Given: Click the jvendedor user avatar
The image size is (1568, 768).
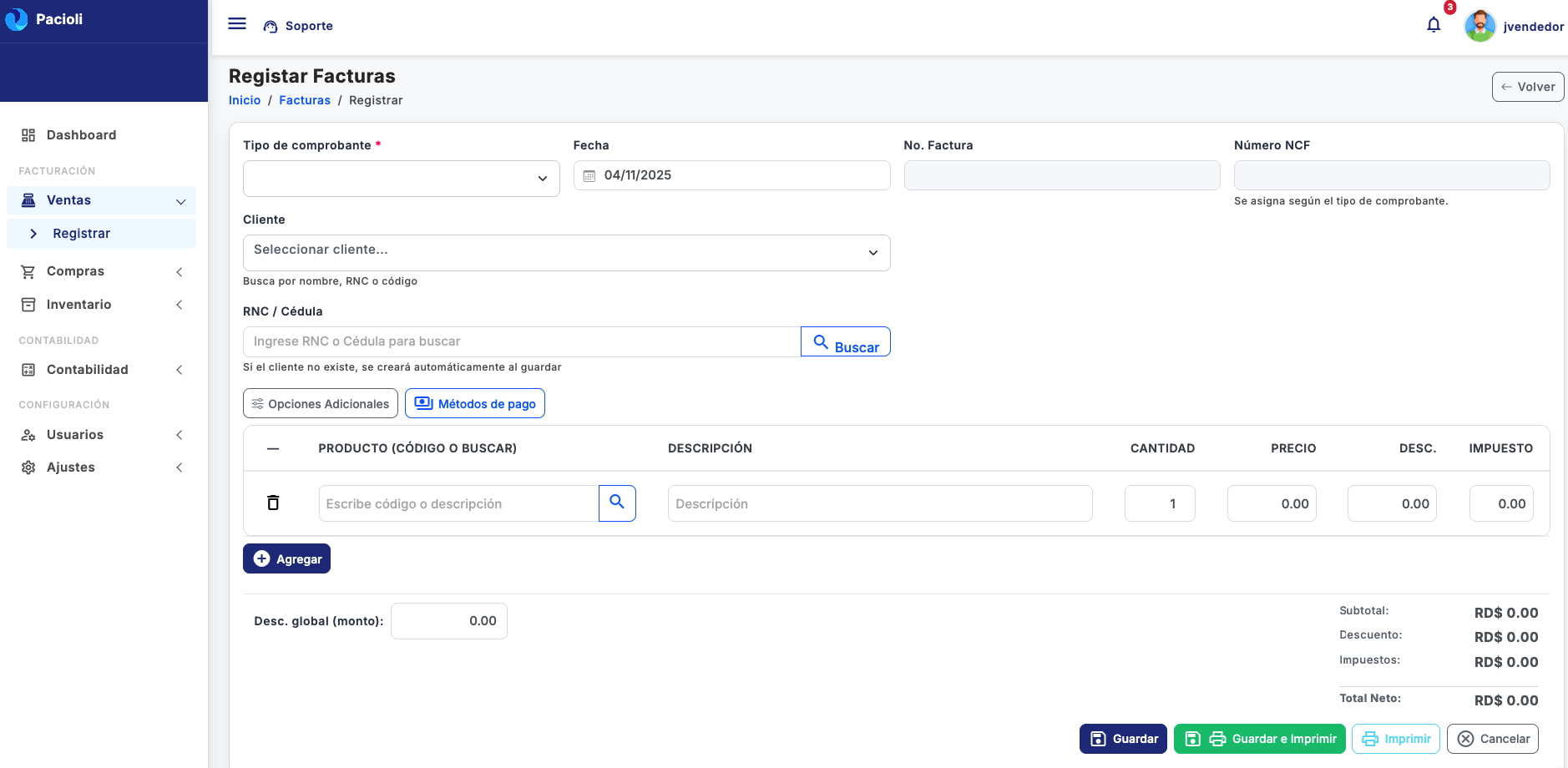Looking at the screenshot, I should (1479, 26).
